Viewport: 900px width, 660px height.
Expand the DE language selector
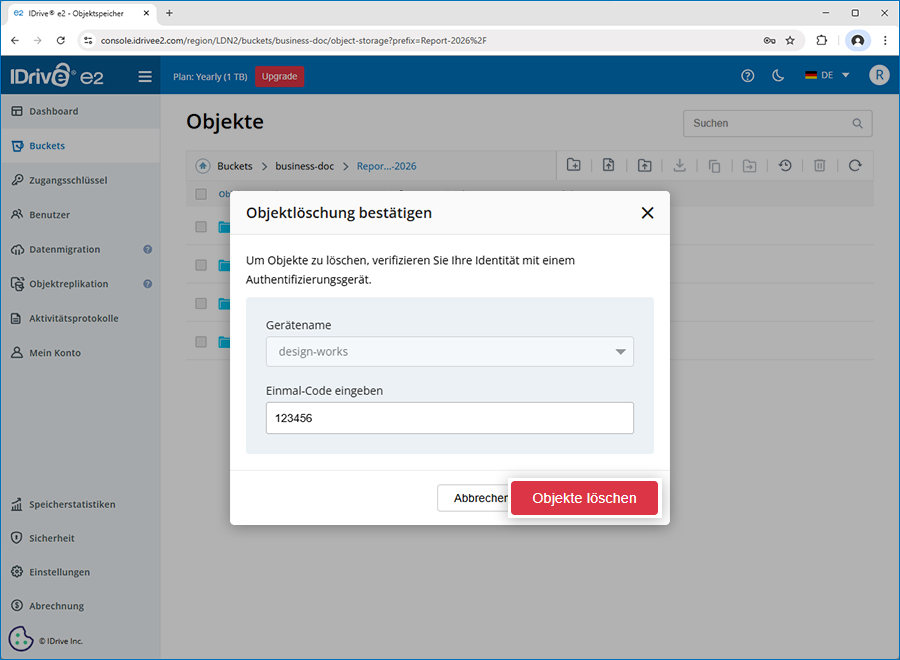(x=827, y=76)
